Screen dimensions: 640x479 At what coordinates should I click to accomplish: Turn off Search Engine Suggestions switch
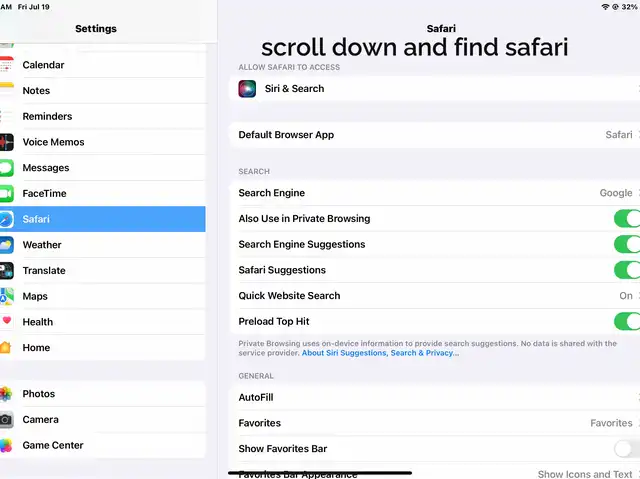coord(626,245)
